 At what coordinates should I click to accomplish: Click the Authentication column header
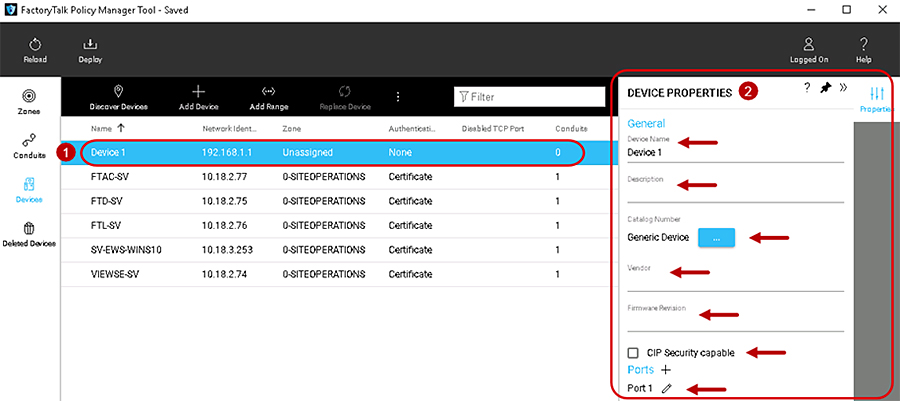pos(412,129)
